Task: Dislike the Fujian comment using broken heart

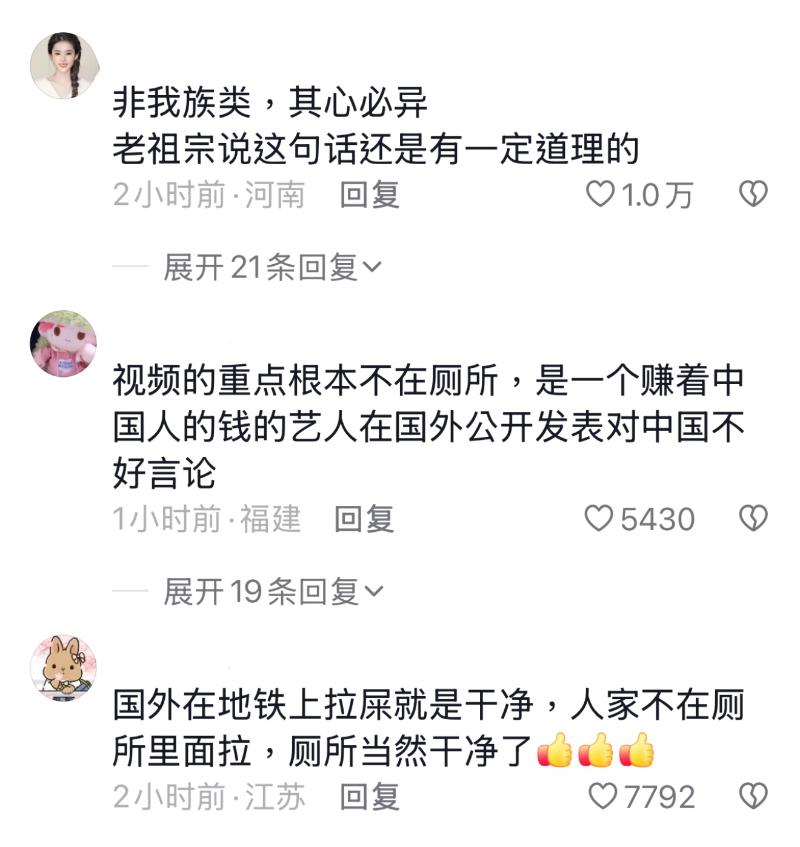Action: pyautogui.click(x=753, y=518)
